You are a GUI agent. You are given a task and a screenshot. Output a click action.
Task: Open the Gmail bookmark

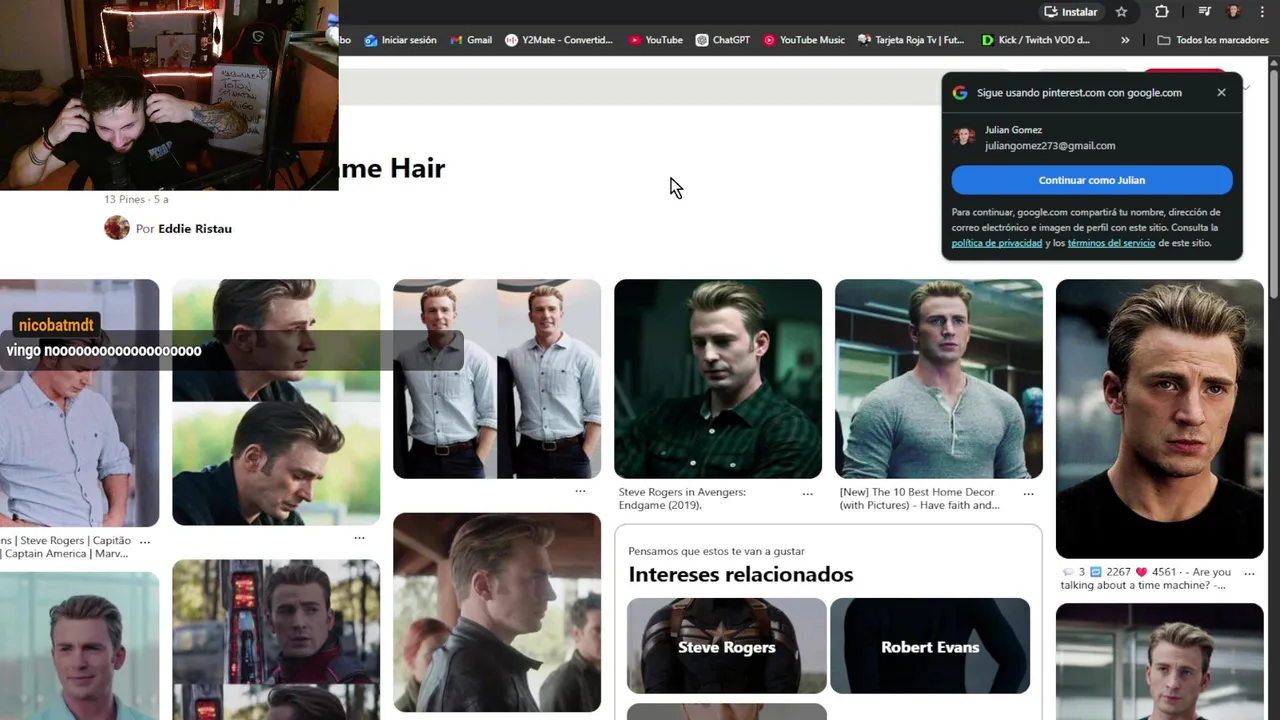point(471,40)
